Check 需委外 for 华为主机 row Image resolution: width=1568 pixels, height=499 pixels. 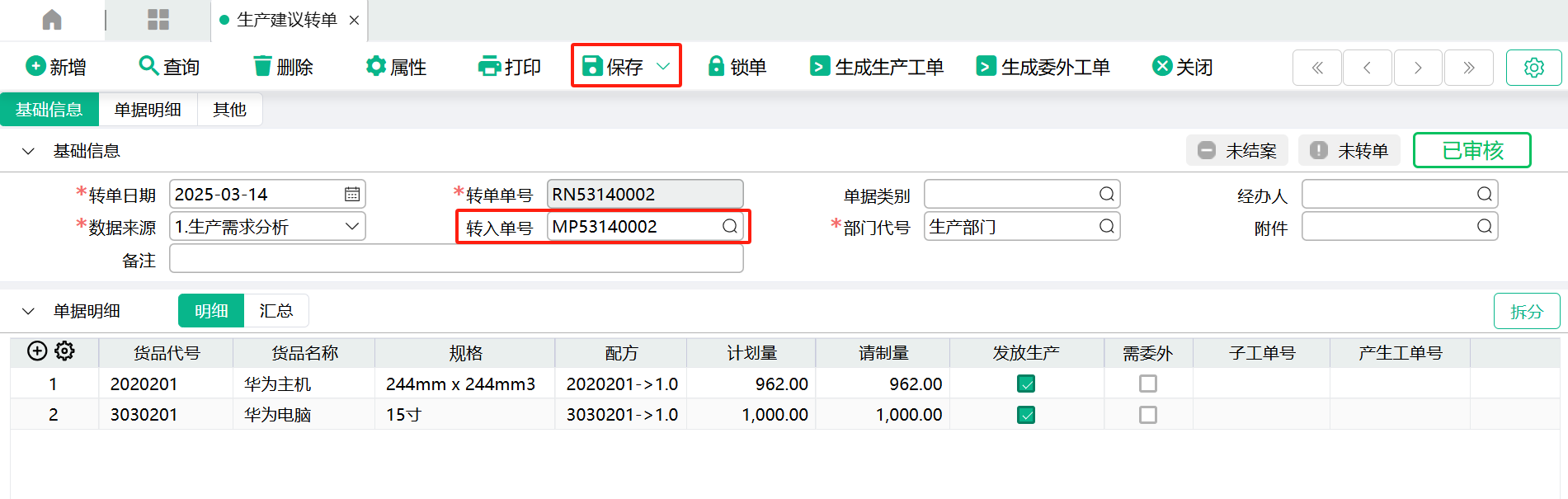1147,384
